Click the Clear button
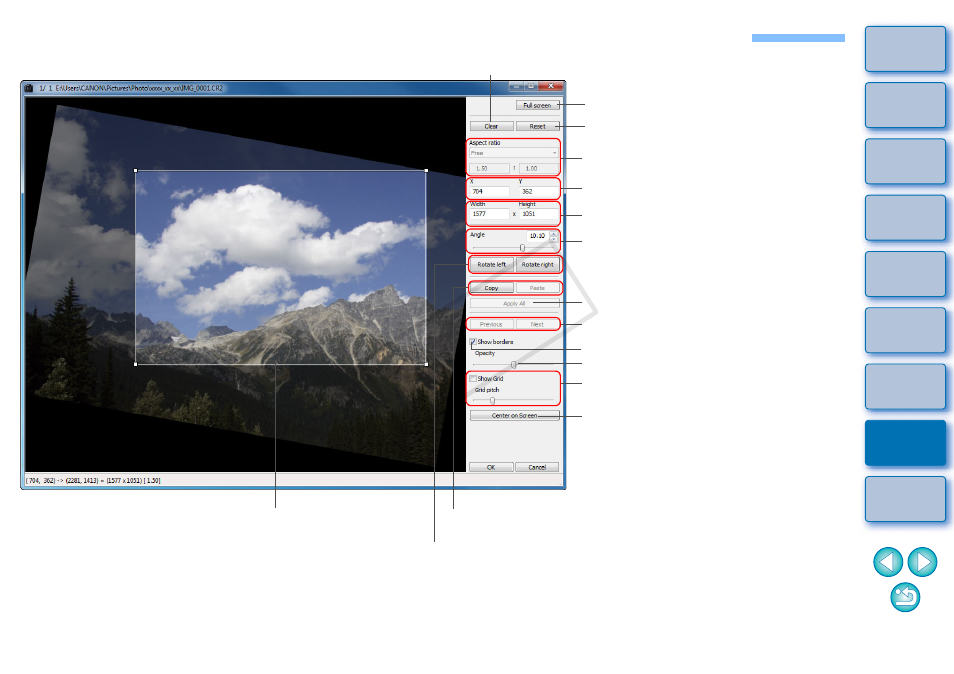This screenshot has height=674, width=954. point(491,126)
